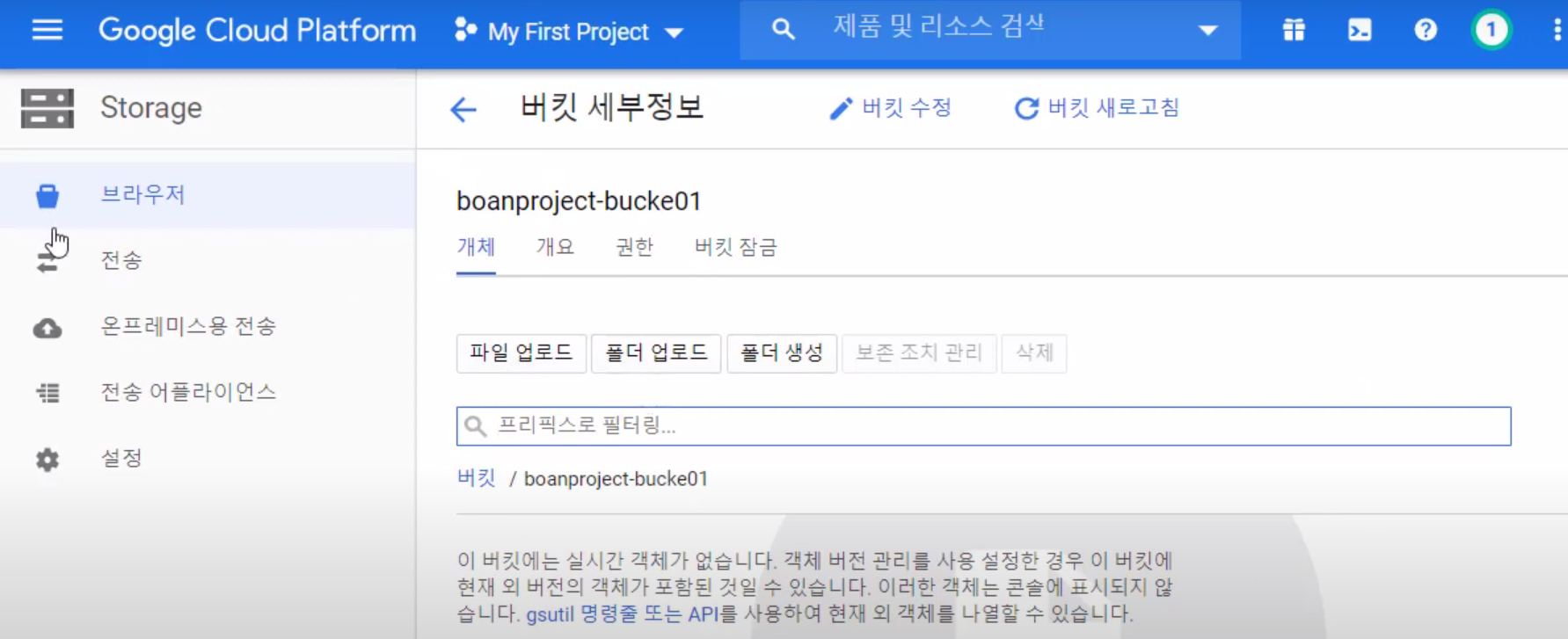Open the gsutil 명령줄 또는 API link
The image size is (1568, 639).
623,614
